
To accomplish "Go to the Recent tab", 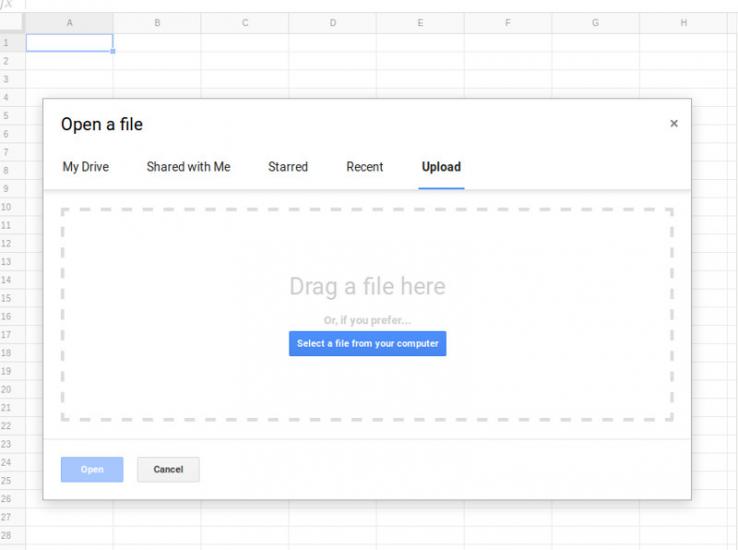I will 364,167.
